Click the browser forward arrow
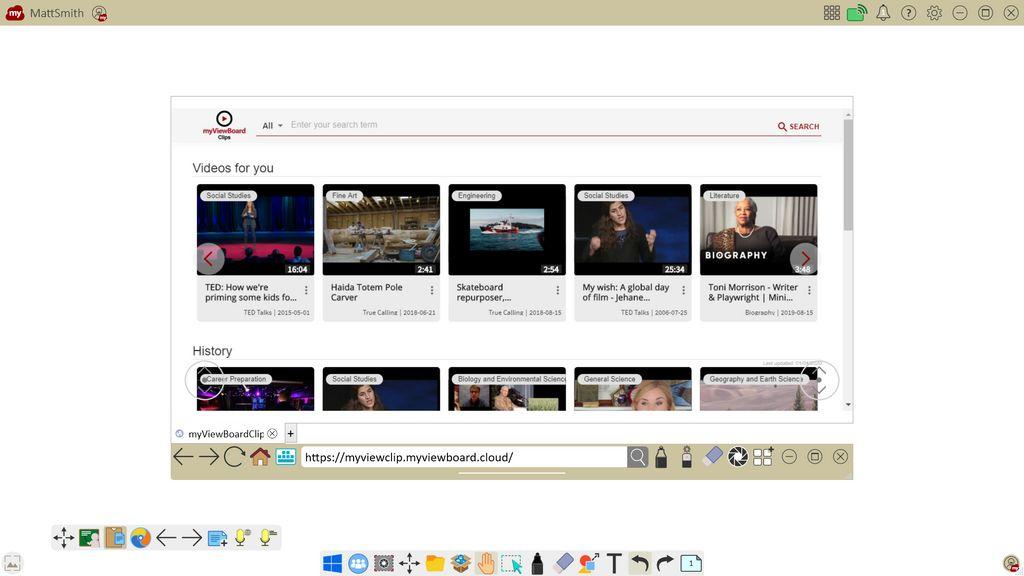This screenshot has width=1024, height=576. tap(209, 456)
